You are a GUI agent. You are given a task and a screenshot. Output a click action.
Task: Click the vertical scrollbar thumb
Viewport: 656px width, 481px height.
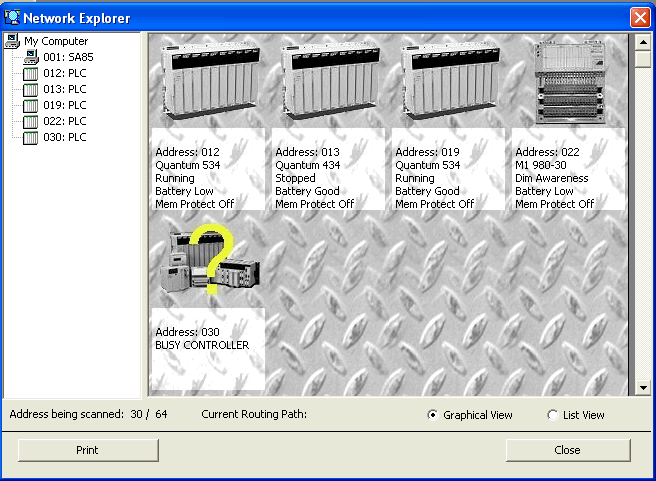(643, 59)
